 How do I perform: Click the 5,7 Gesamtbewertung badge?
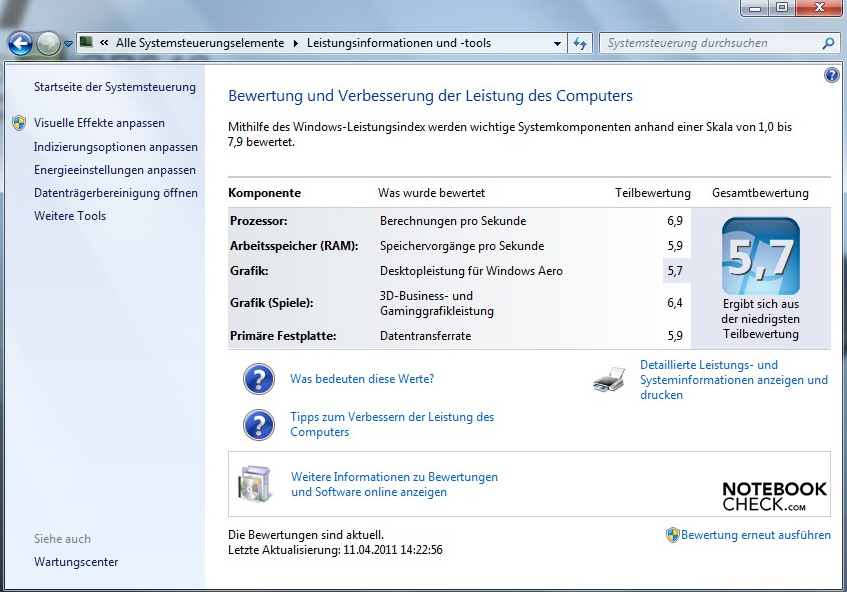coord(761,256)
